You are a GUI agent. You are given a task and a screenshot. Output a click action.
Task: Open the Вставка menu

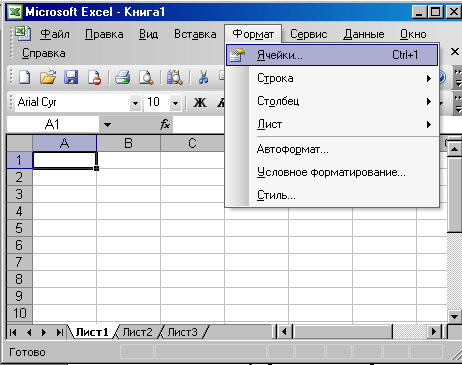point(195,34)
